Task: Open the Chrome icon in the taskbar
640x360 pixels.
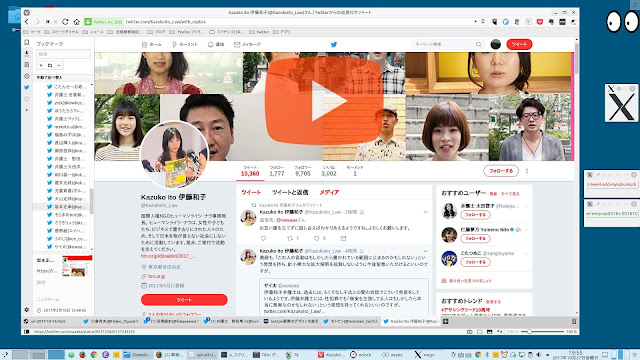Action: click(x=93, y=355)
